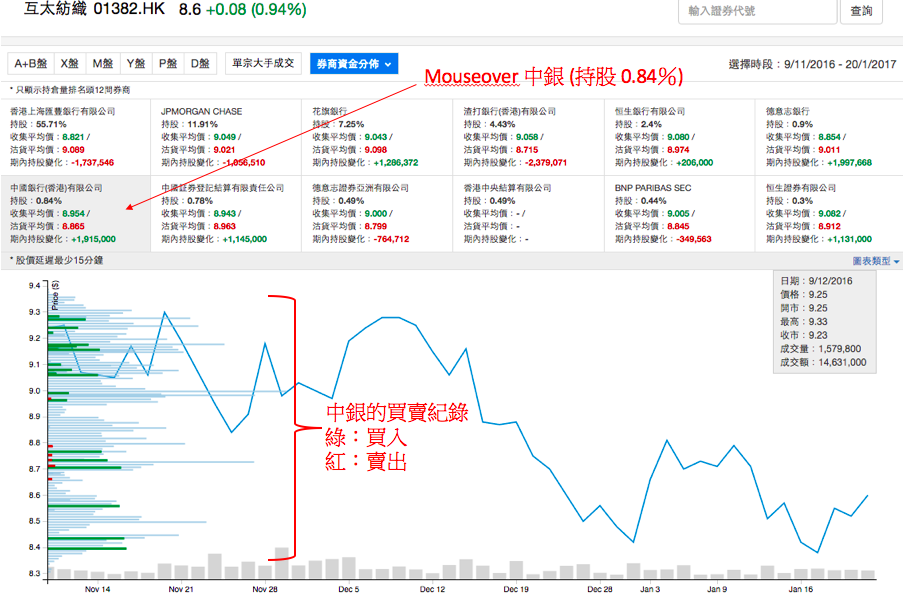Click the 查詢 search button

(861, 11)
